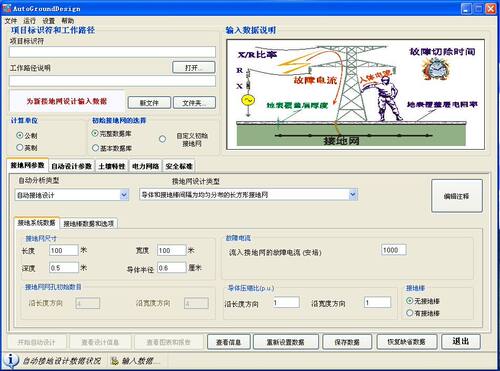Click the info icon in the status bar
500x371 pixels.
point(11,360)
